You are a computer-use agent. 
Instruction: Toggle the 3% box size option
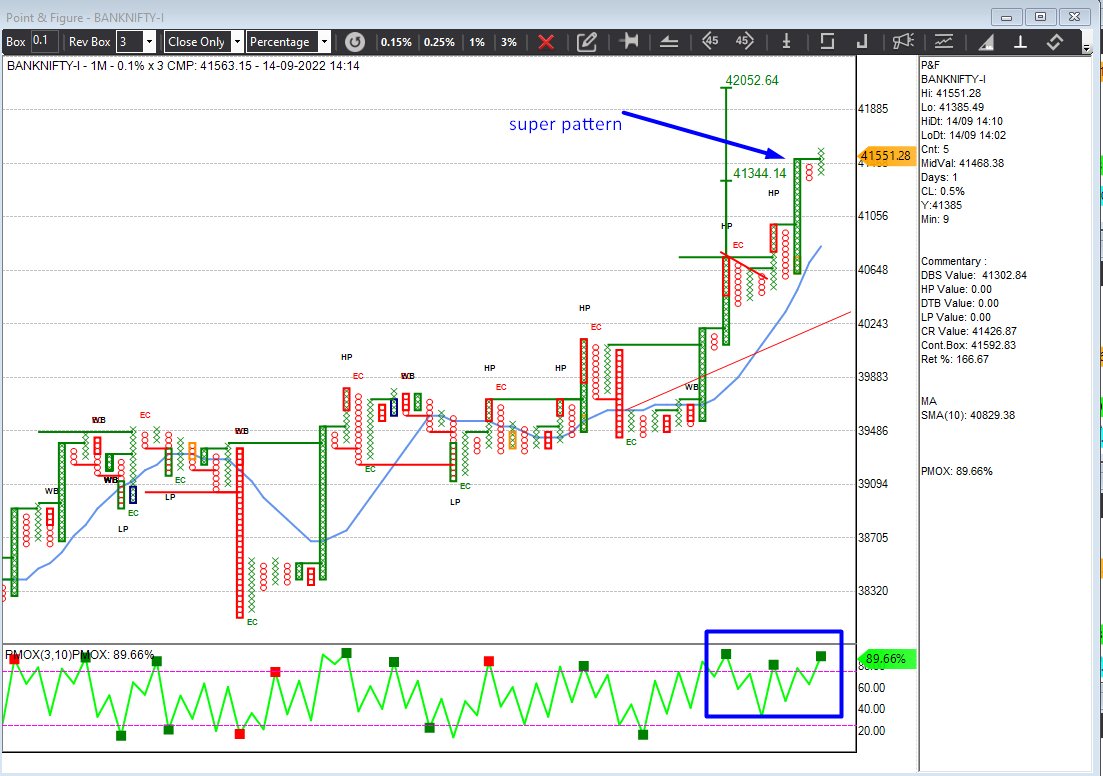pos(507,42)
